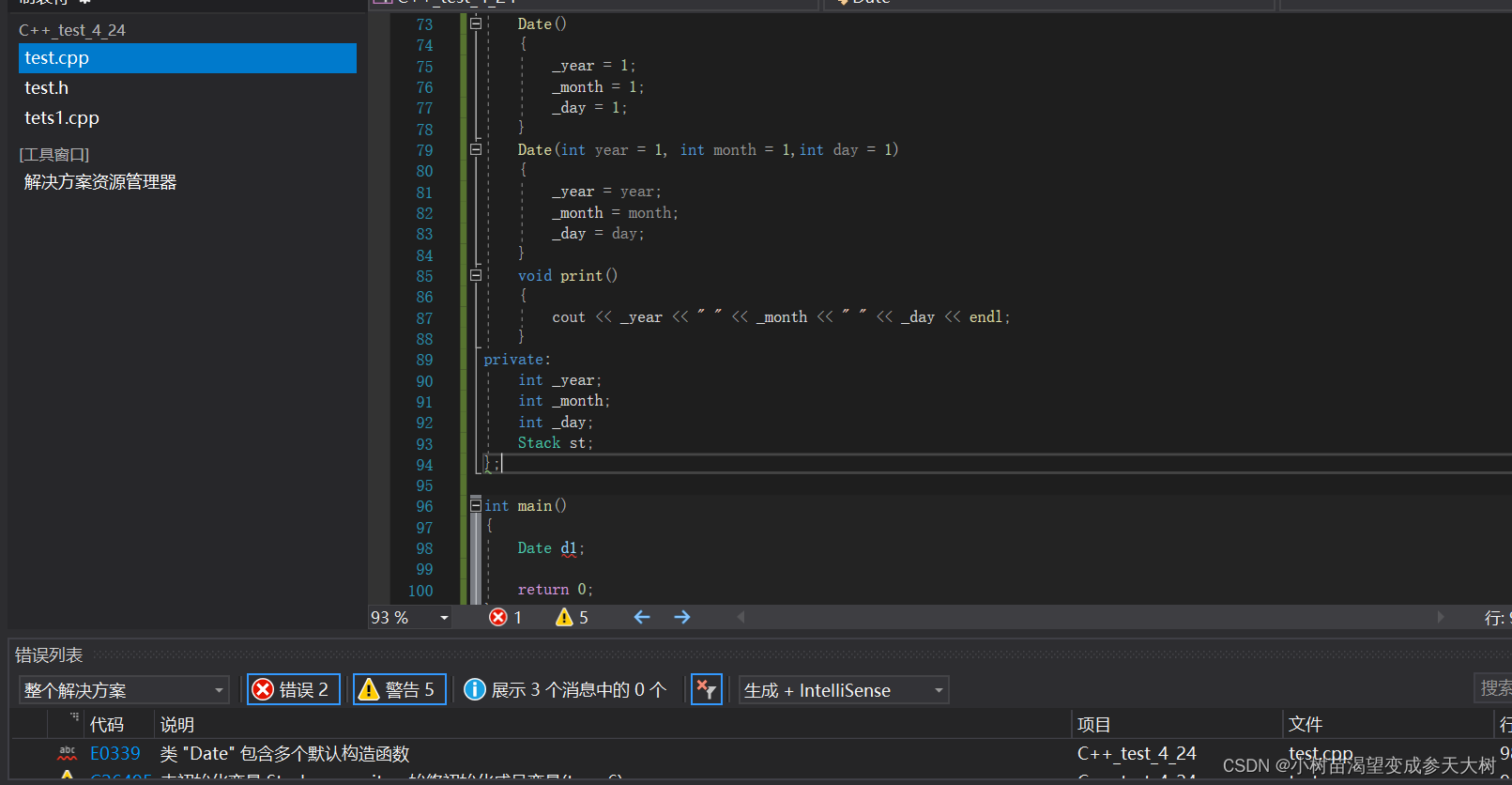Navigate to previous issue with left arrow
The image size is (1512, 785).
point(642,617)
